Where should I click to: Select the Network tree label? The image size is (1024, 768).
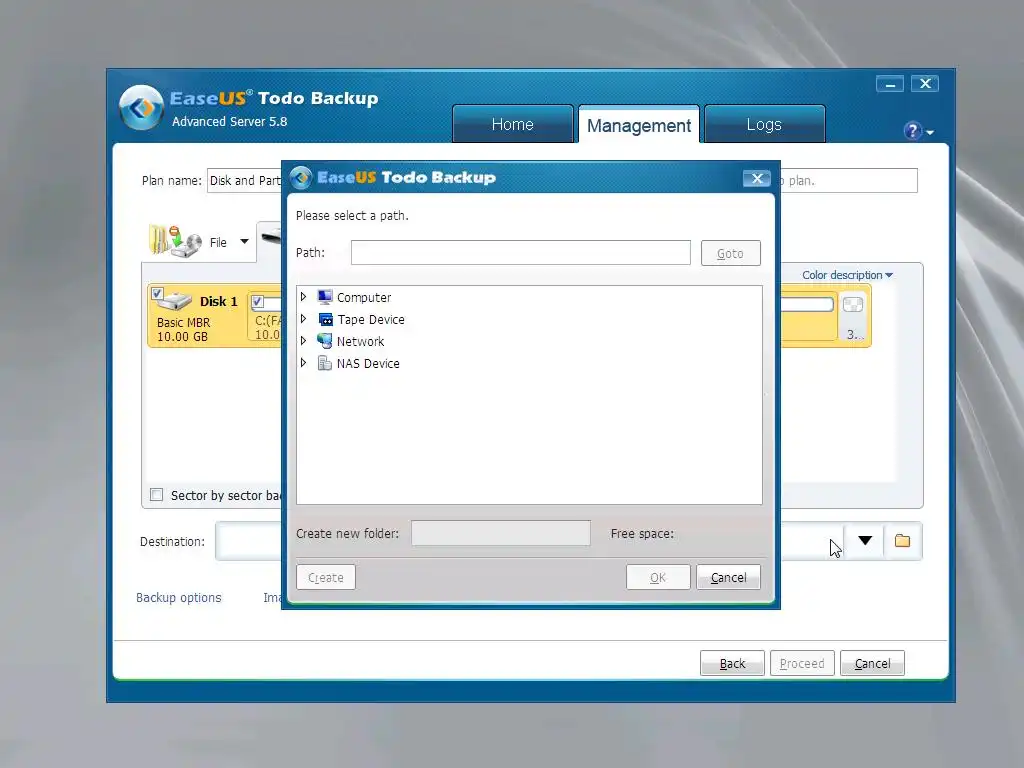pos(360,341)
